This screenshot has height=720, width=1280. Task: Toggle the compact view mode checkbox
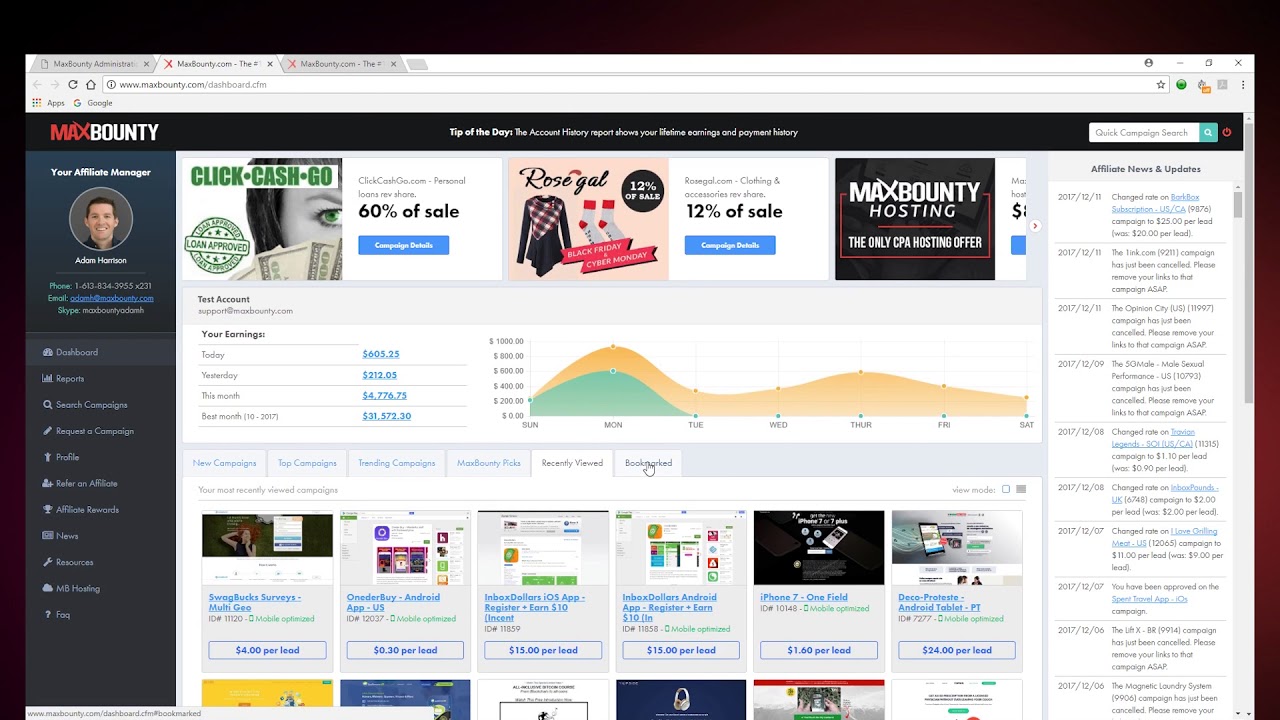(x=1006, y=489)
